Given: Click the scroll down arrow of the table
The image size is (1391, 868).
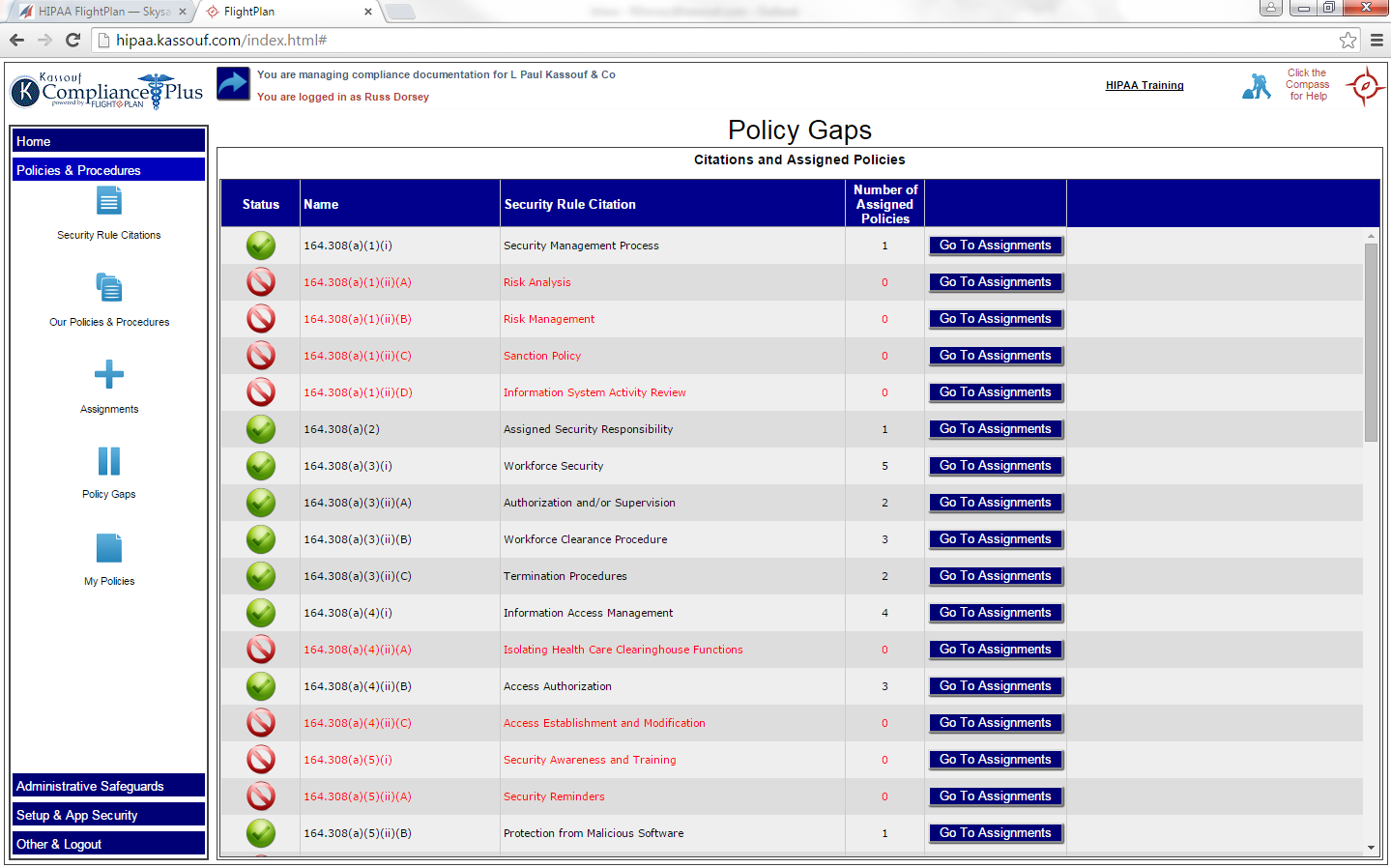Looking at the screenshot, I should pos(1371,848).
